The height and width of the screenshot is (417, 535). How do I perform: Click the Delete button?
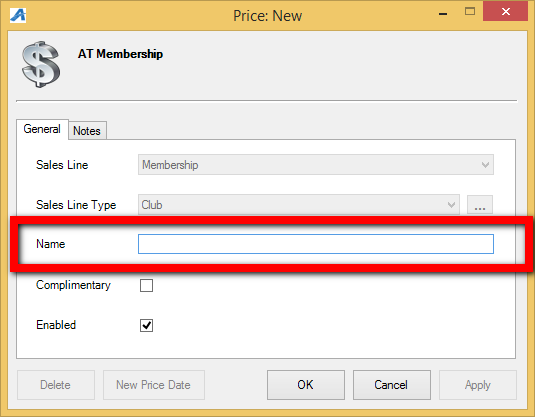[x=56, y=385]
